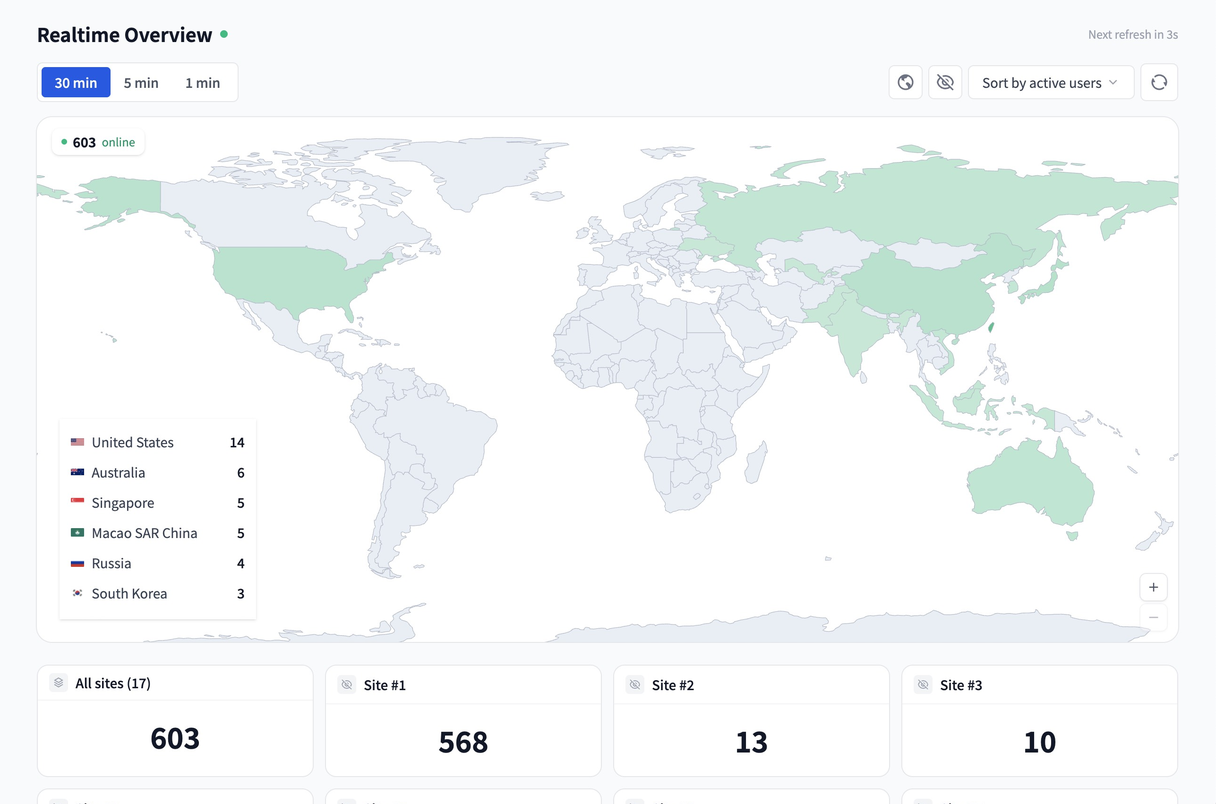
Task: Click the globe view icon button
Action: click(x=906, y=82)
